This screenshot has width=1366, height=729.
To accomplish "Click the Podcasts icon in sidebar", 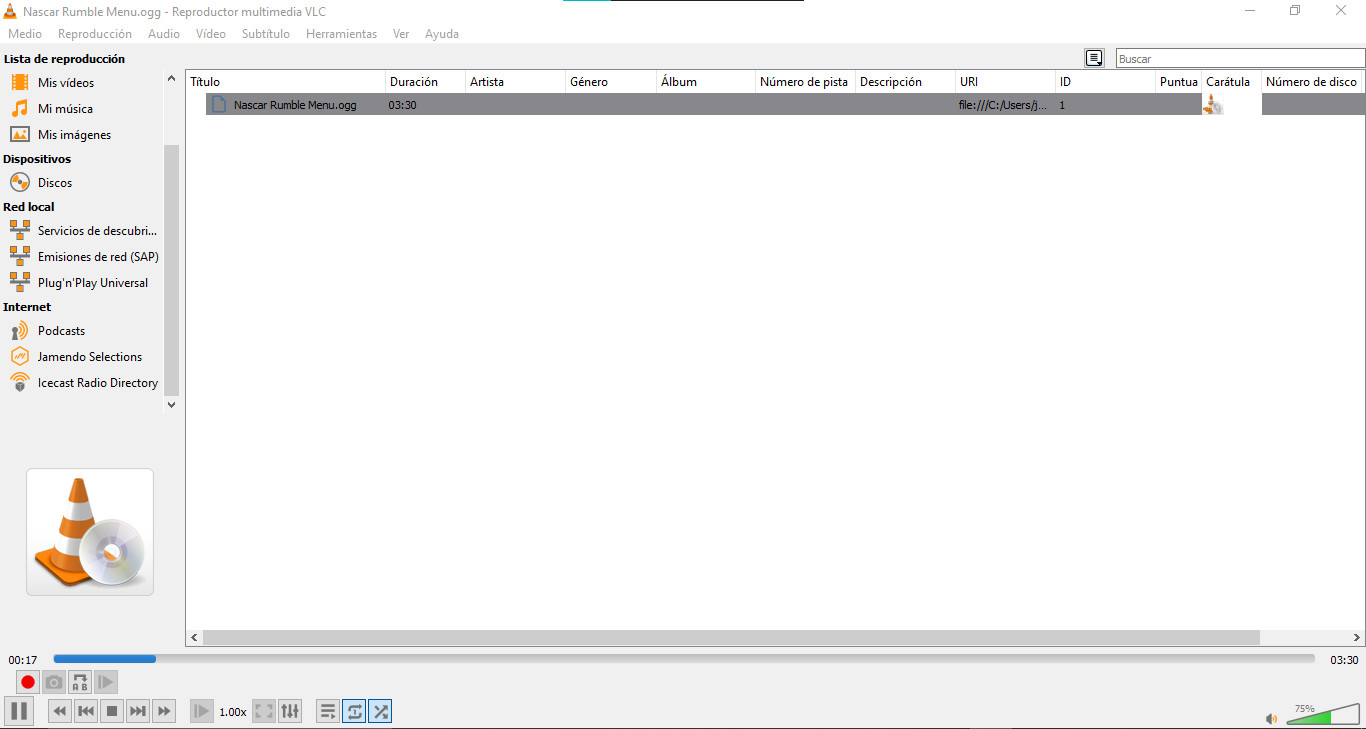I will (x=20, y=331).
